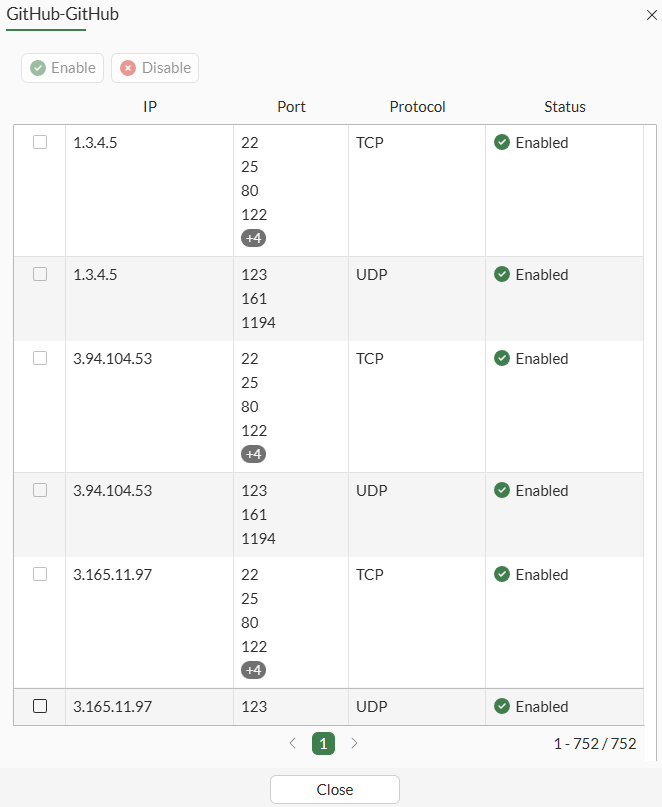Viewport: 662px width, 807px height.
Task: Click Enabled status icon on 1.3.4.5 UDP row
Action: coord(501,274)
